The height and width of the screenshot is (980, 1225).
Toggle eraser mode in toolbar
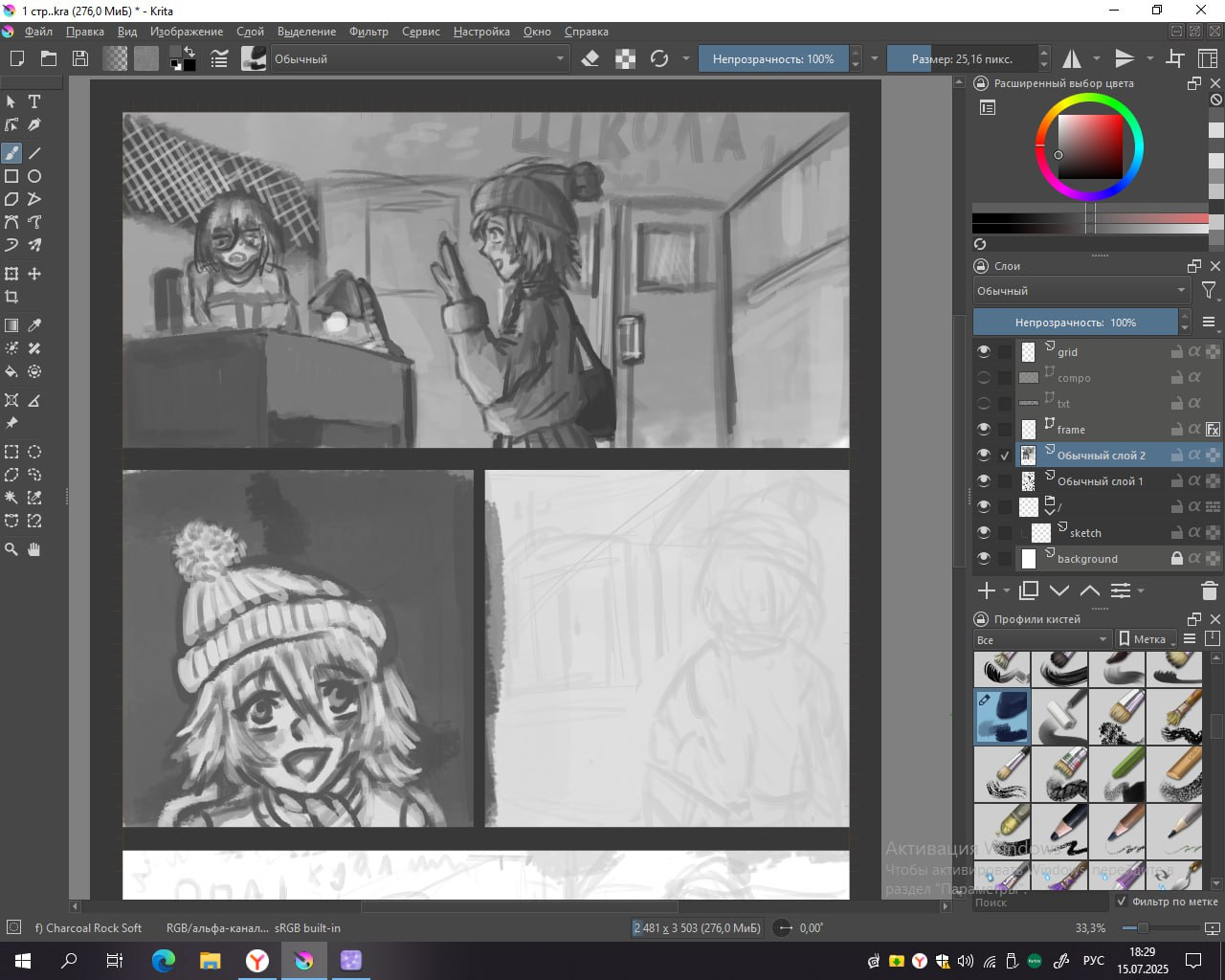(590, 58)
